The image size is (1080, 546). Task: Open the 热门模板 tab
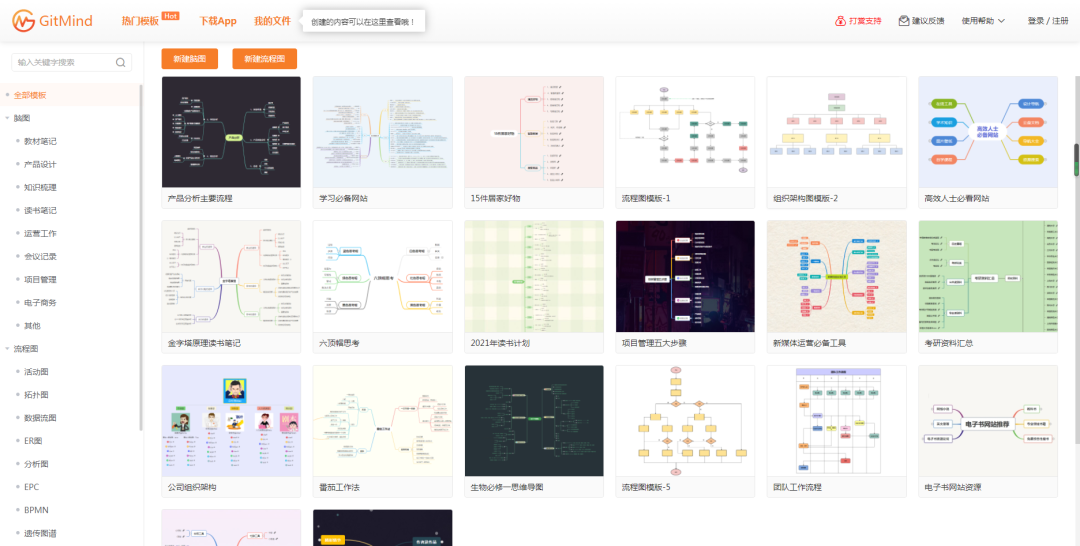click(x=140, y=21)
